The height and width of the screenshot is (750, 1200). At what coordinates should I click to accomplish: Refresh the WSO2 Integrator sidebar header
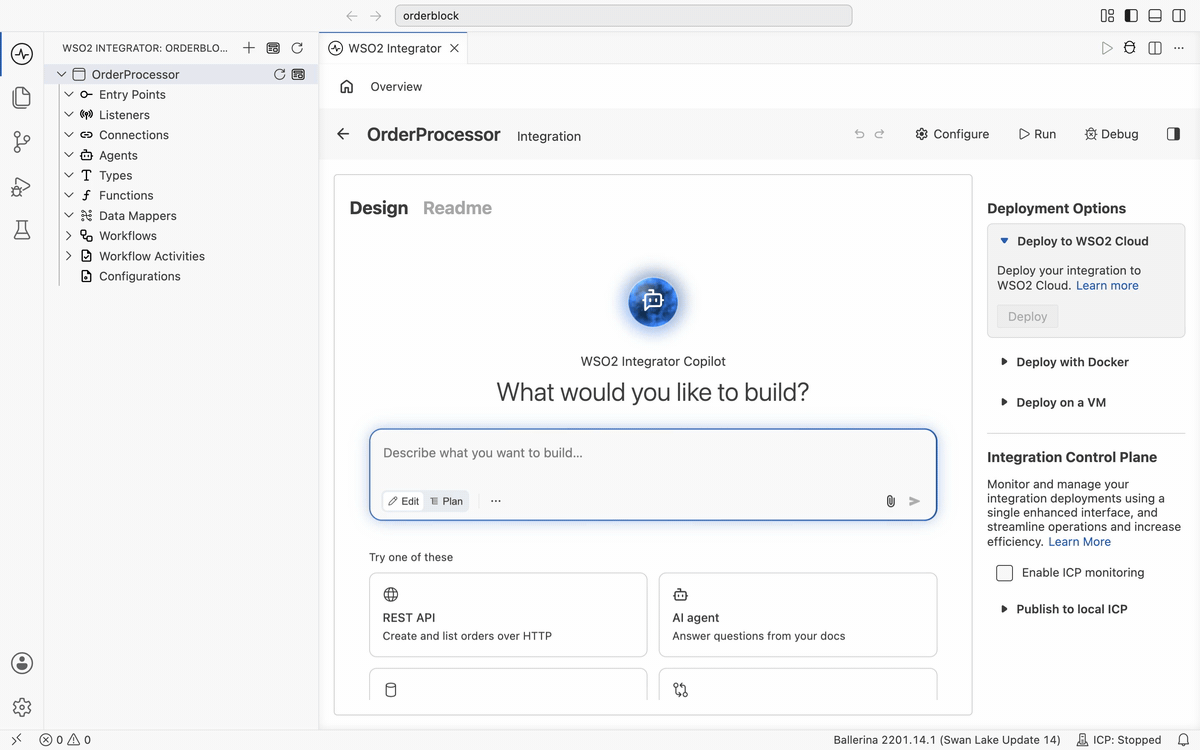tap(297, 47)
